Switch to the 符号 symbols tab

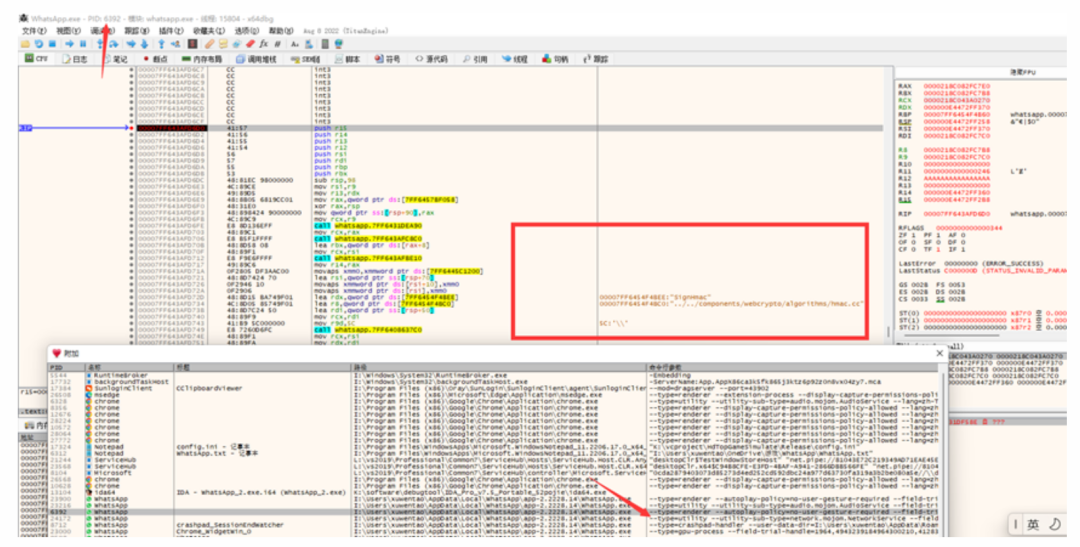pos(387,59)
